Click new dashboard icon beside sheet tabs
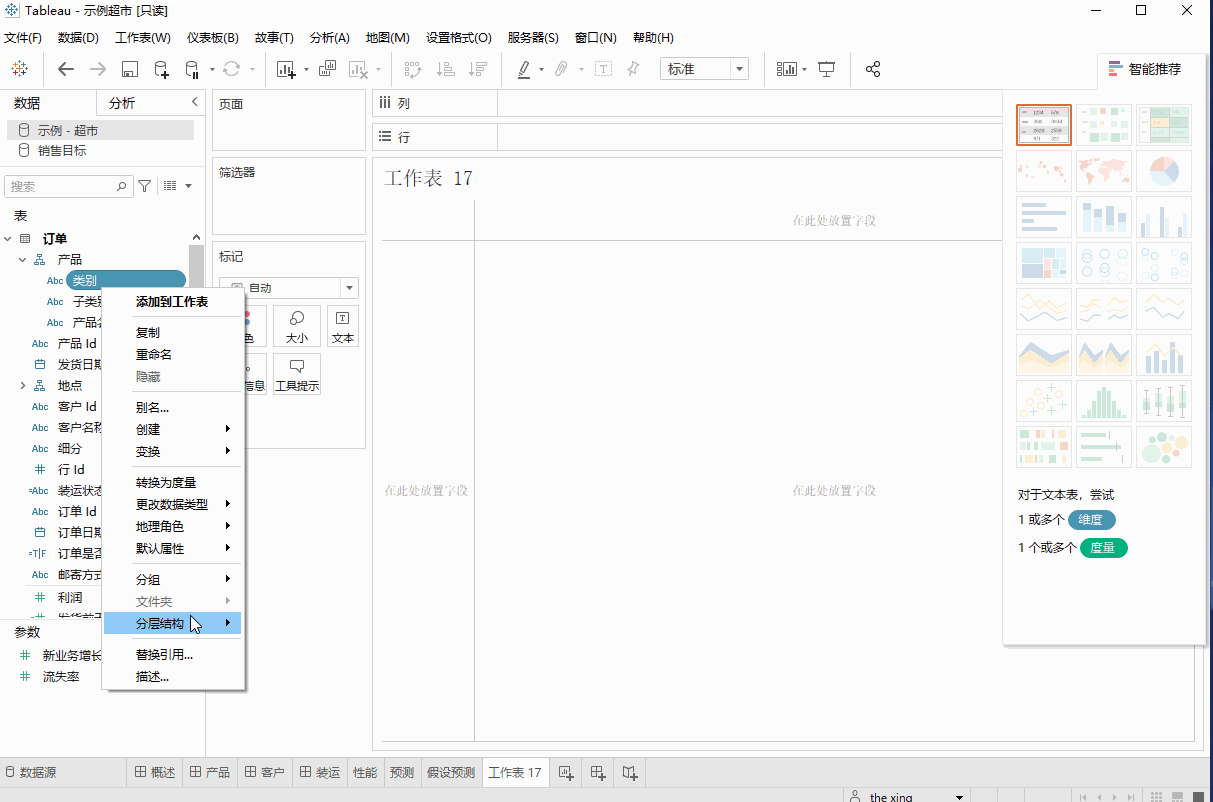Viewport: 1213px width, 802px height. pos(598,772)
